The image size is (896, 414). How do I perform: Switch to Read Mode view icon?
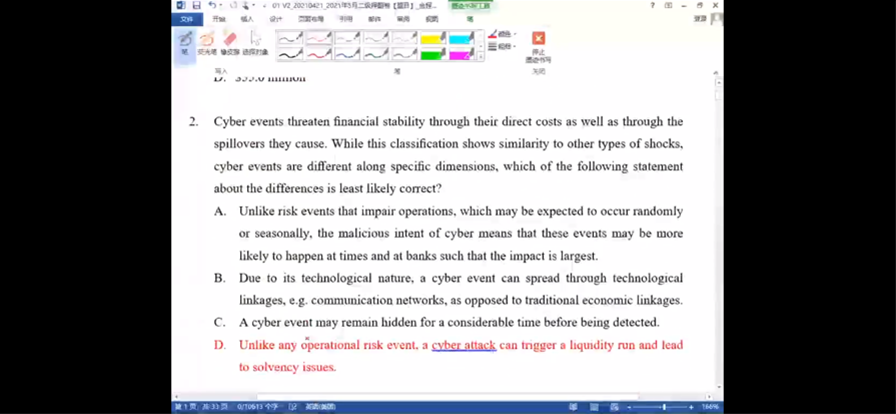573,407
